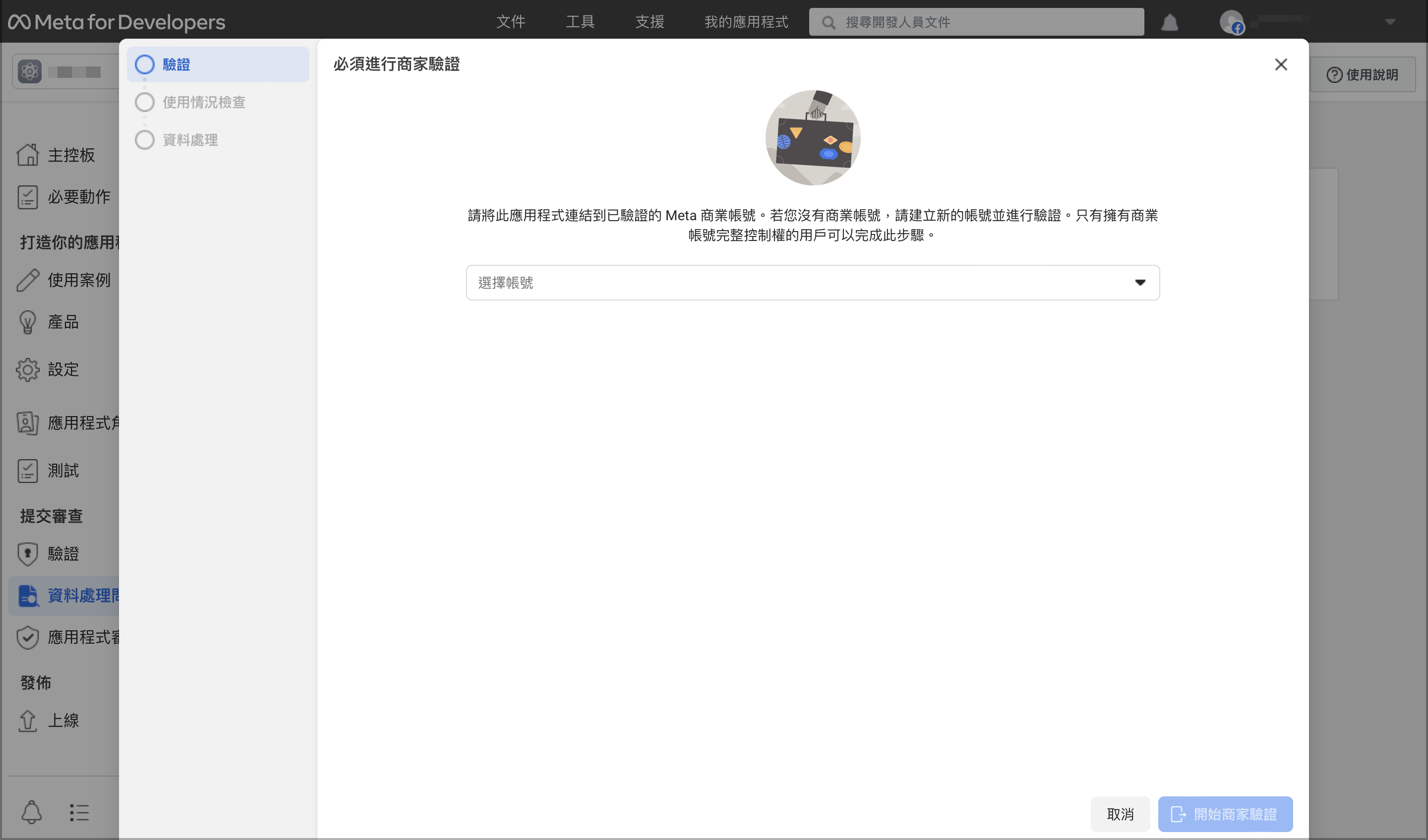Image resolution: width=1428 pixels, height=840 pixels.
Task: Click the Meta for Developers logo
Action: tap(116, 22)
